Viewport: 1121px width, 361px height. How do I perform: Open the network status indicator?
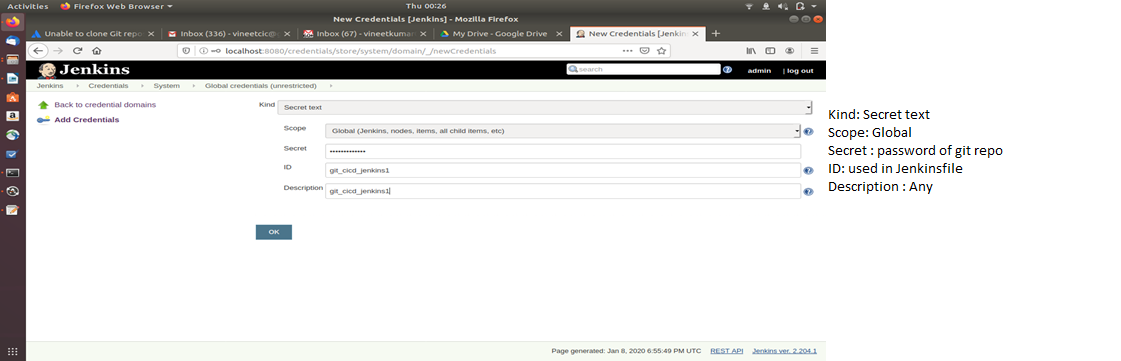click(x=749, y=6)
